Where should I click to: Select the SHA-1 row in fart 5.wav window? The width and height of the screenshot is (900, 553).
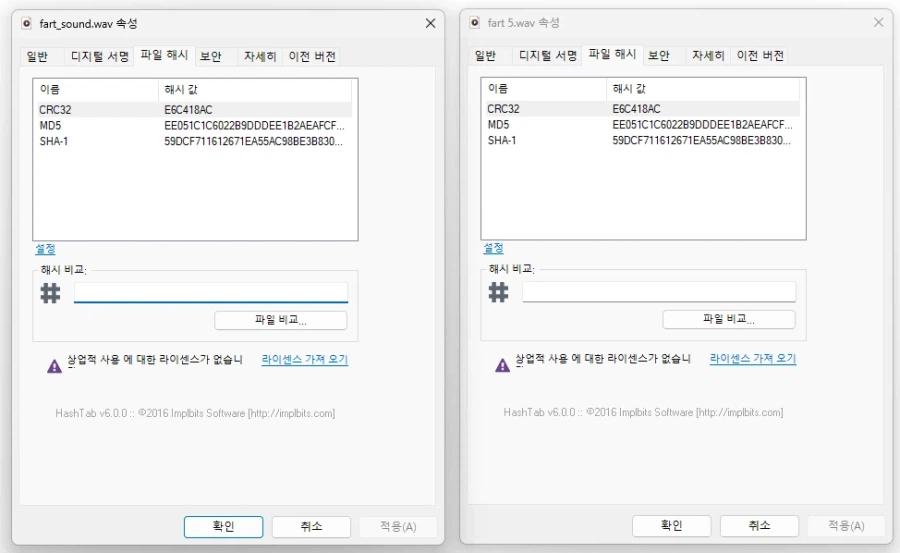pos(642,140)
